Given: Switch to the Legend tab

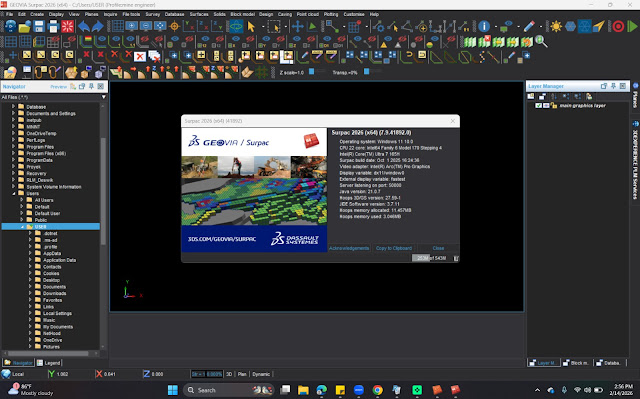Looking at the screenshot, I should pyautogui.click(x=49, y=363).
